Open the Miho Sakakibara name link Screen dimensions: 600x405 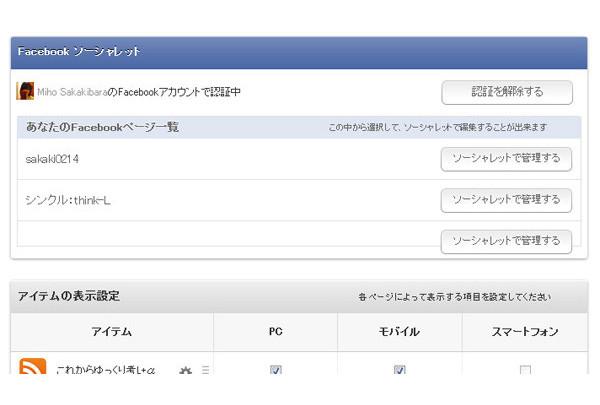72,92
